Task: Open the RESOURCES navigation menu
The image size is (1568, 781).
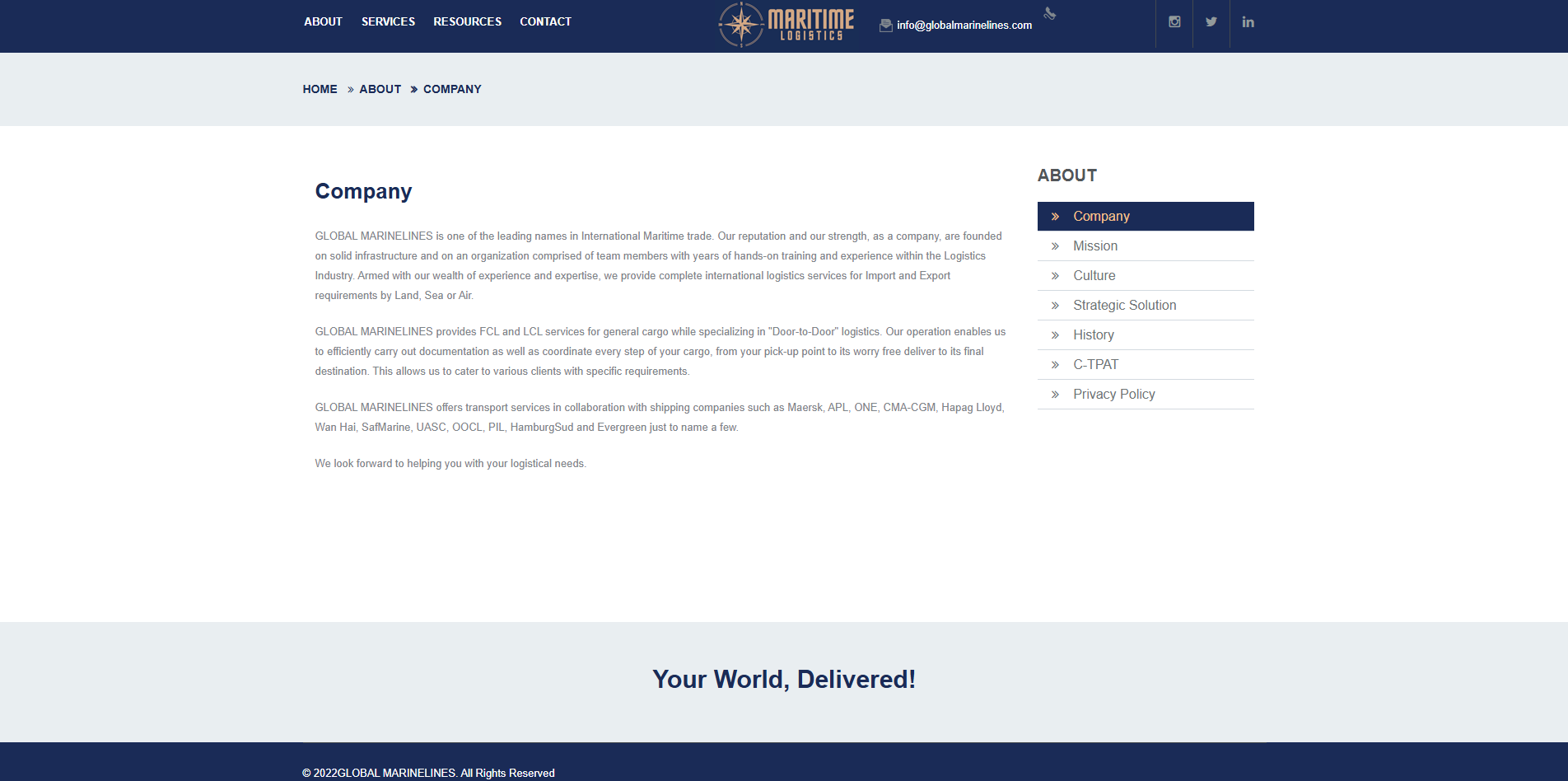Action: pos(467,21)
